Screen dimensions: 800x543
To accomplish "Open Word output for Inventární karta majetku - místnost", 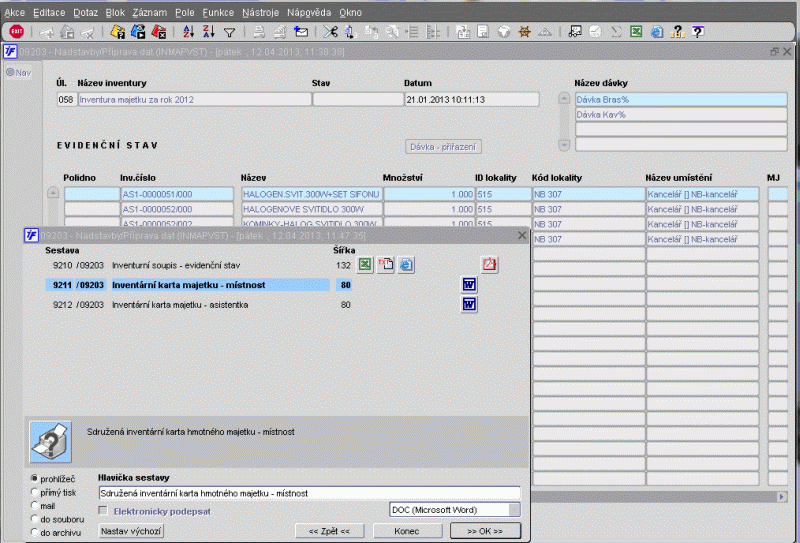I will (x=469, y=285).
